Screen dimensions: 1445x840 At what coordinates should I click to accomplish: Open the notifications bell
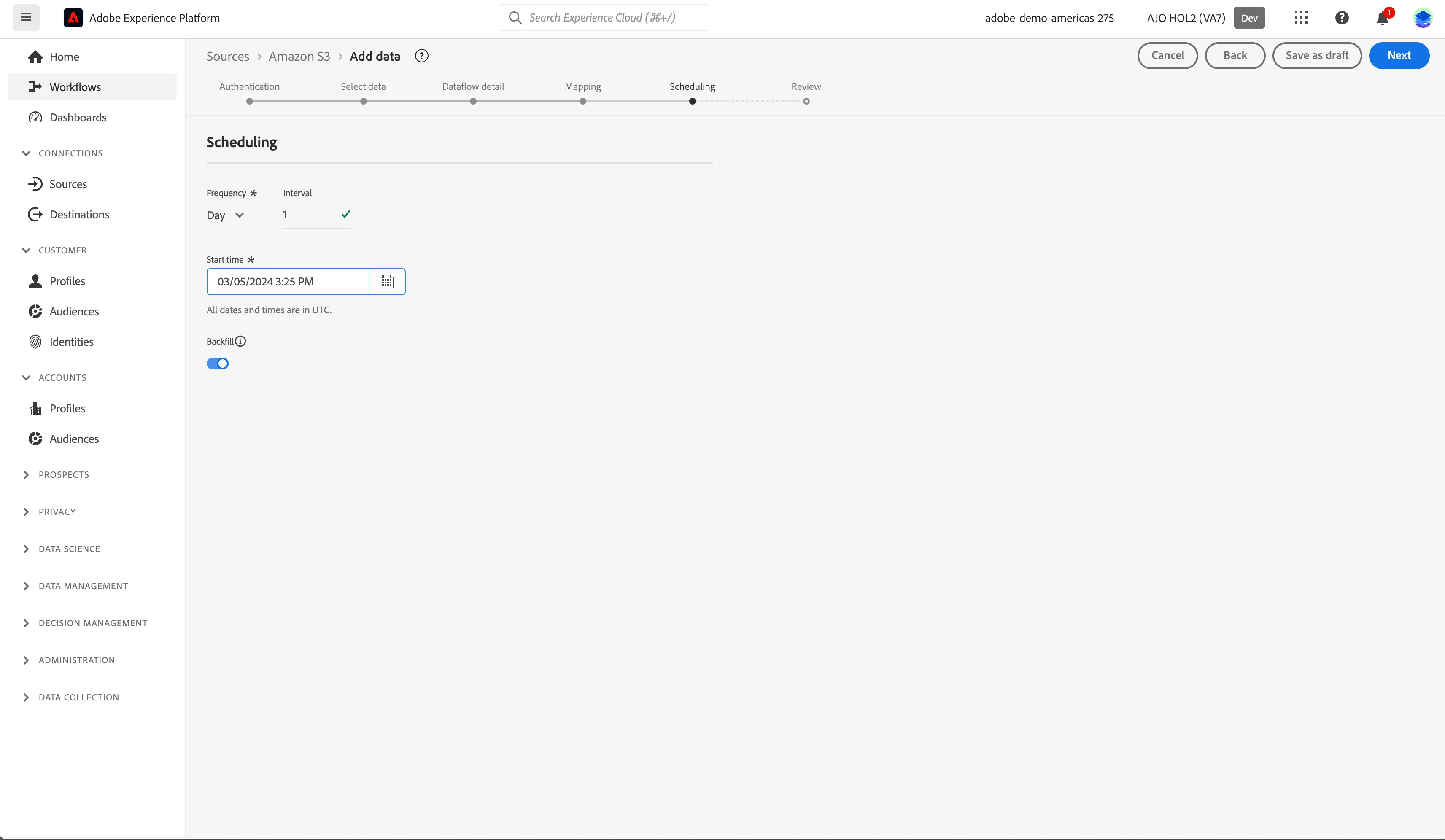[1383, 18]
